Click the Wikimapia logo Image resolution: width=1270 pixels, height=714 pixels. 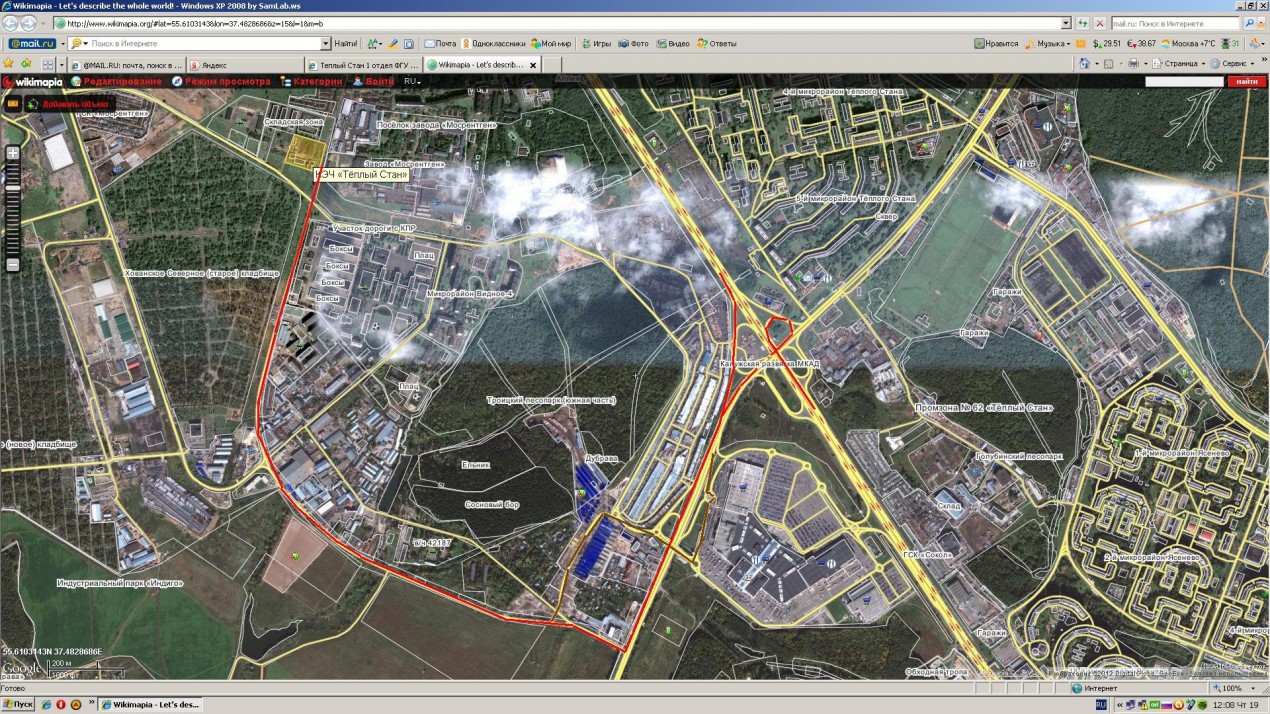pyautogui.click(x=34, y=81)
